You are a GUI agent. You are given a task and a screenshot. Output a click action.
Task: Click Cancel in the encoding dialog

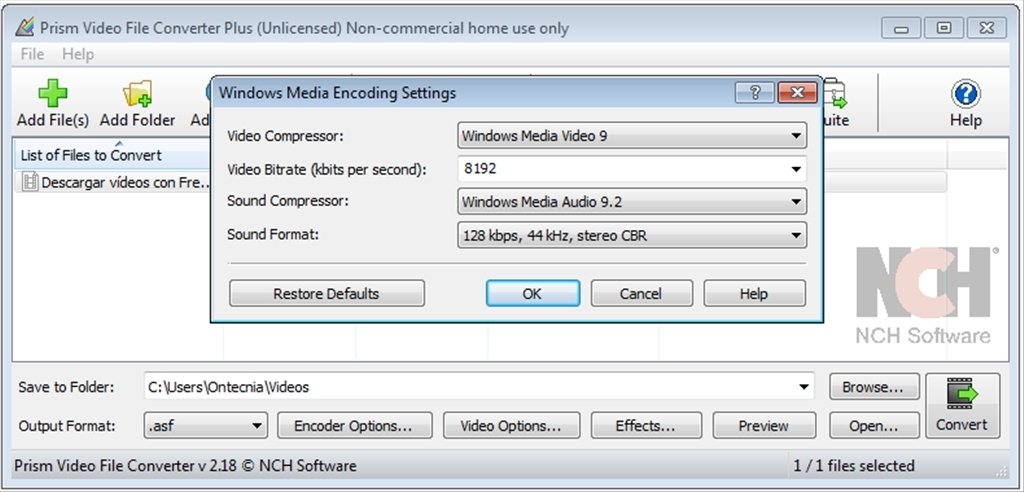(641, 293)
